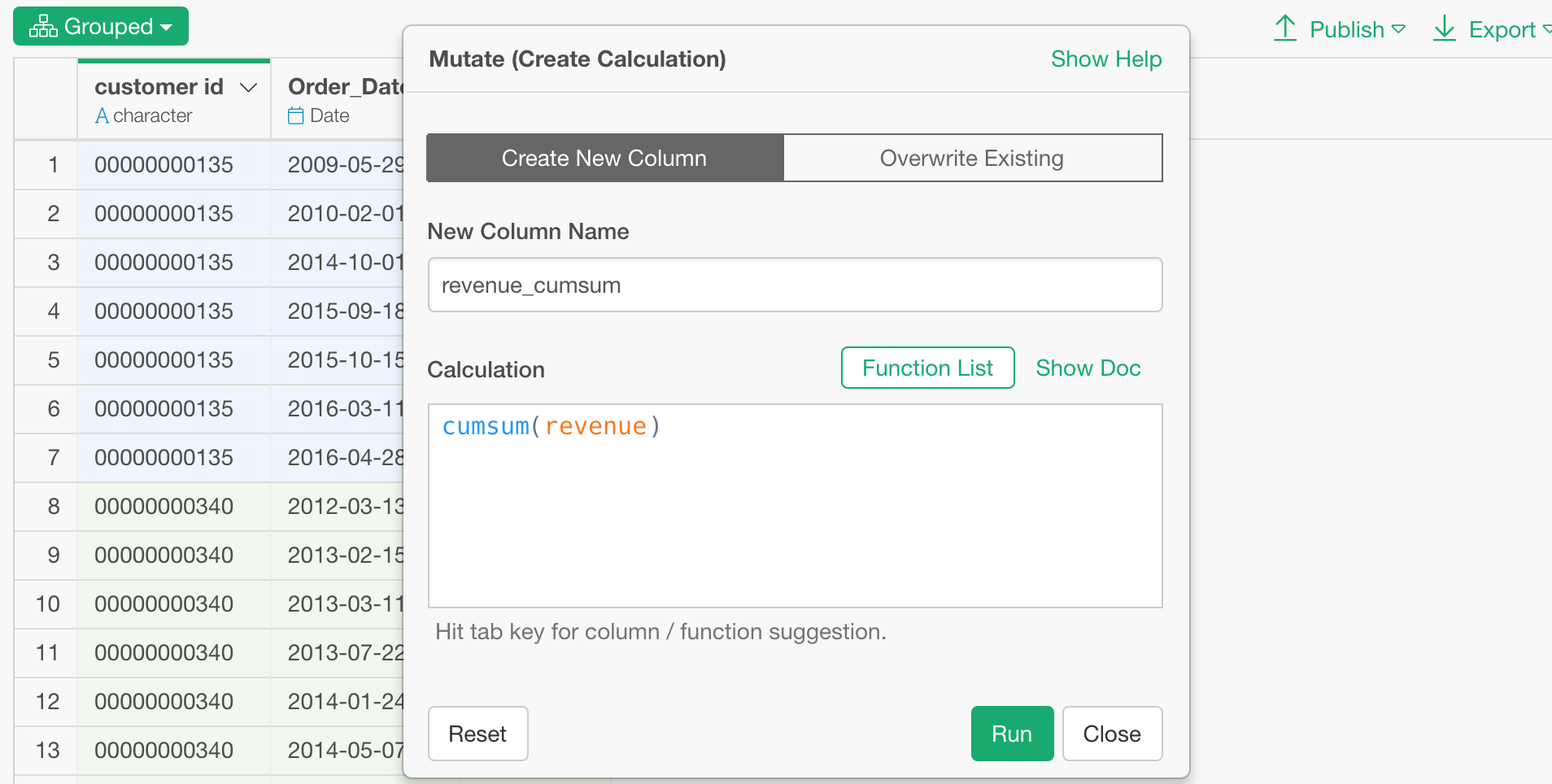This screenshot has height=784, width=1552.
Task: Click inside the cumsum calculation editor
Action: 795,504
